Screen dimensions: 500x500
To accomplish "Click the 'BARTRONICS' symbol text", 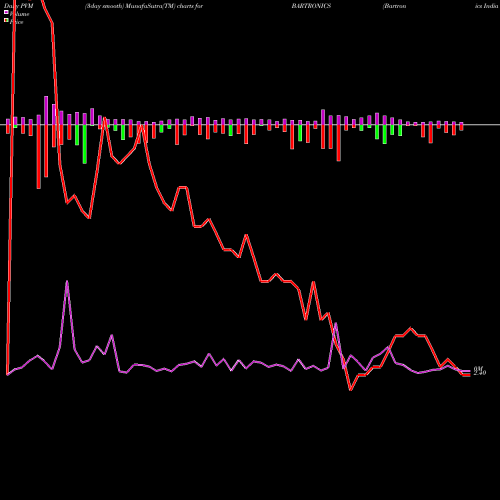I will tap(311, 6).
